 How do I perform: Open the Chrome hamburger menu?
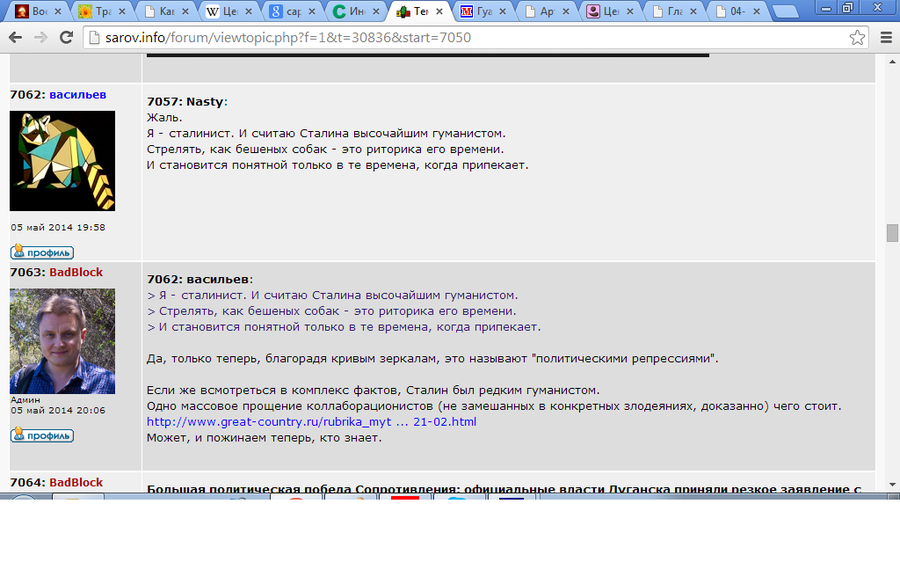(885, 38)
